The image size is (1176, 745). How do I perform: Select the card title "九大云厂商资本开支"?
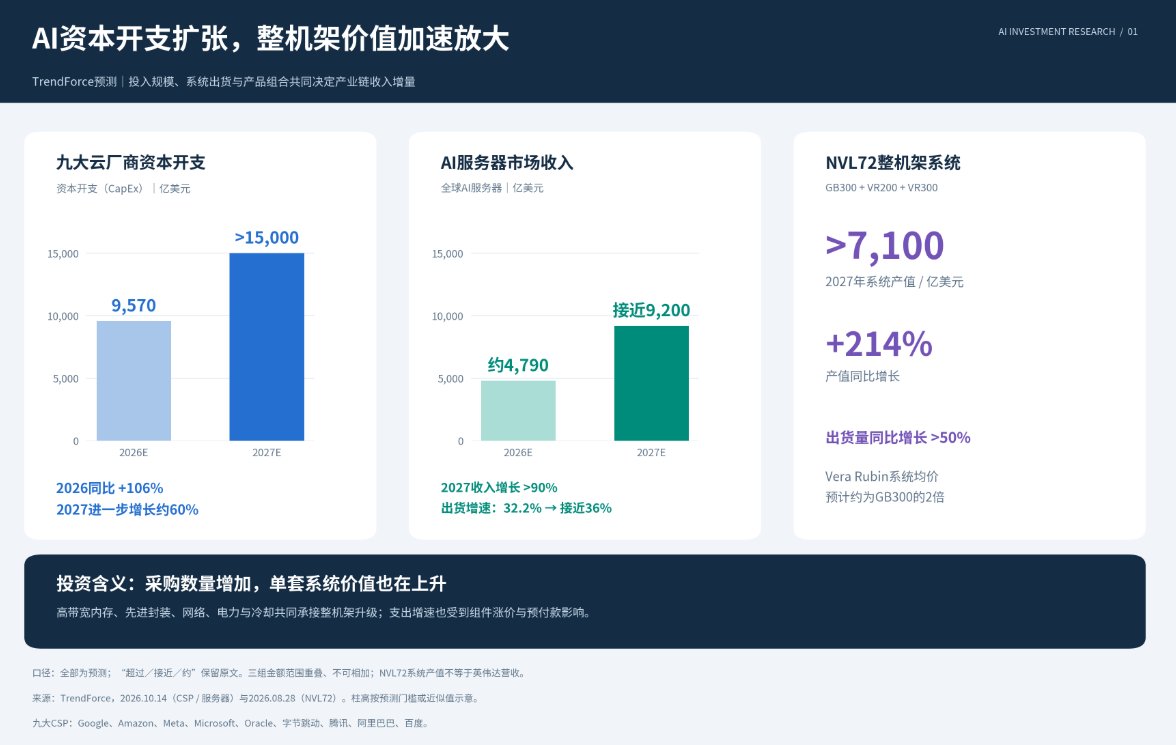[x=130, y=163]
